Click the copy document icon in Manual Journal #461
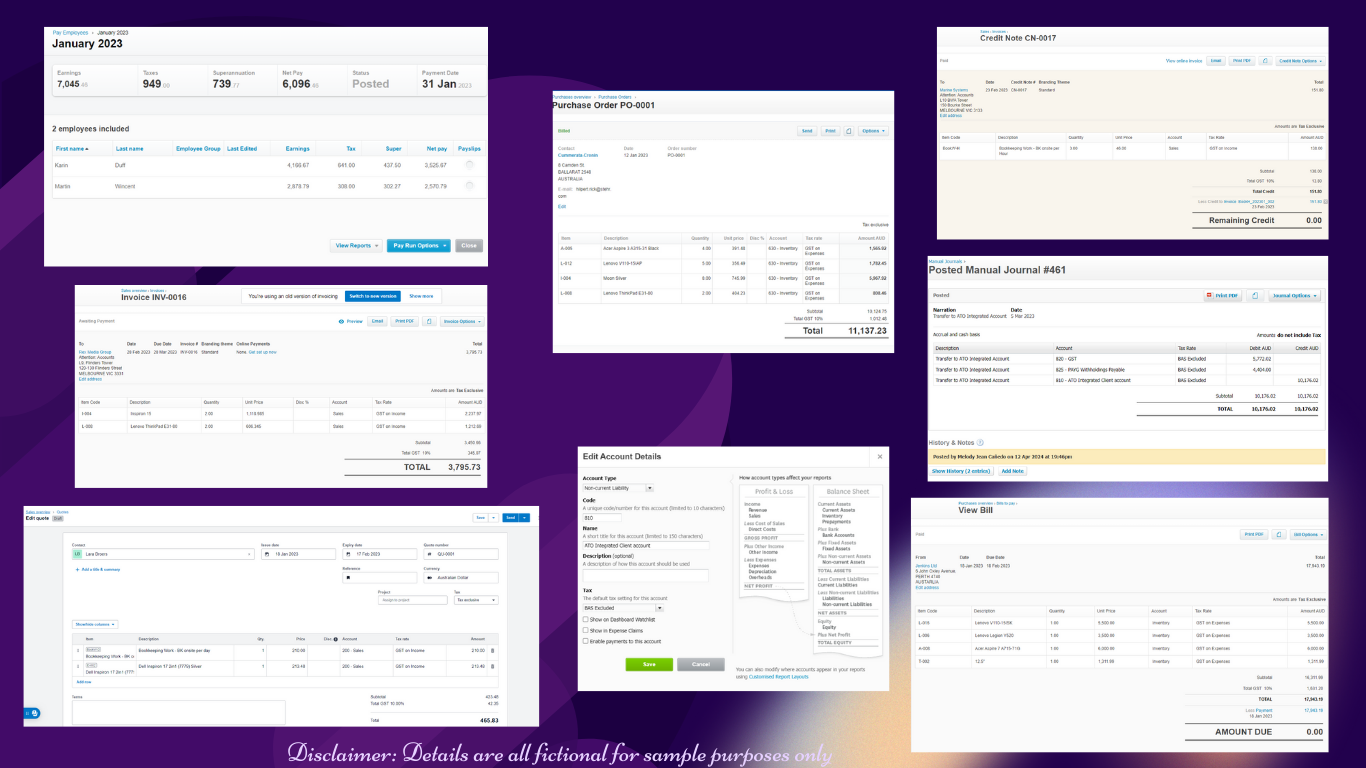The image size is (1366, 768). (x=1254, y=296)
